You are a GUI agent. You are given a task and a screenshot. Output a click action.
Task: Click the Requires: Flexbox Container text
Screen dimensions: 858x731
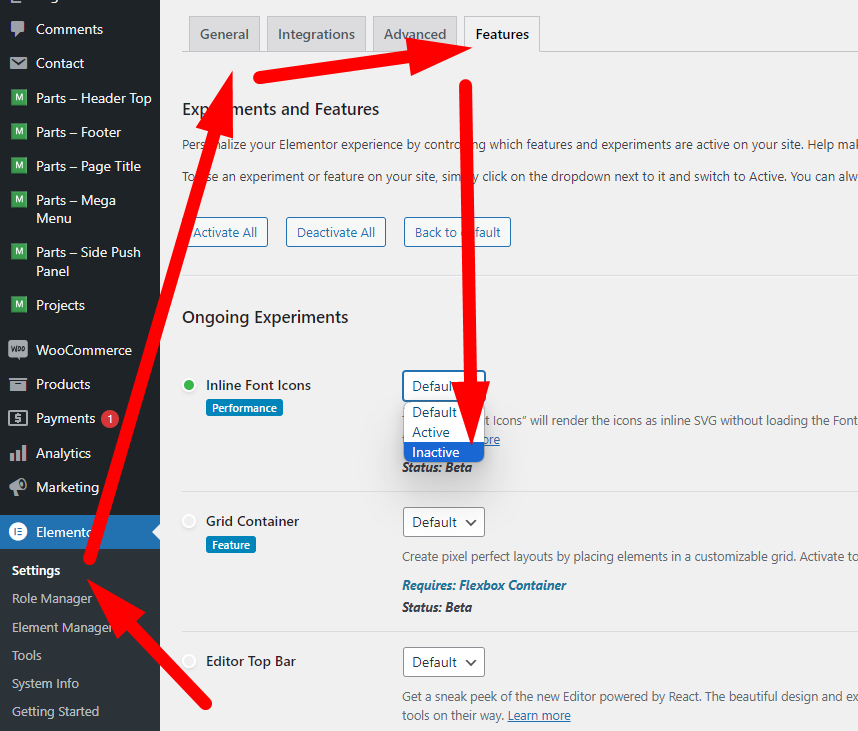tap(484, 585)
